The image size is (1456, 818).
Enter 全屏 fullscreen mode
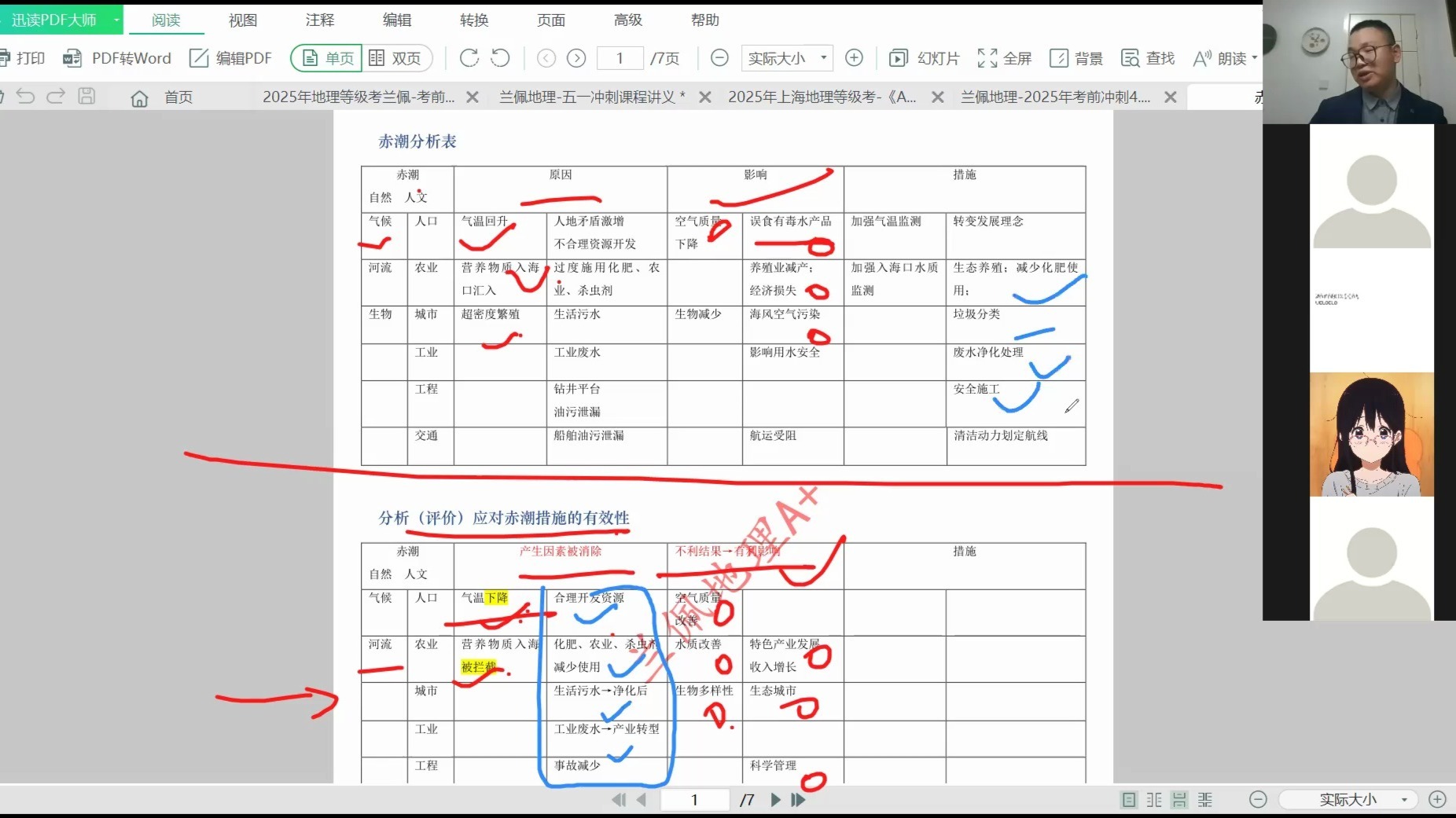(1004, 58)
